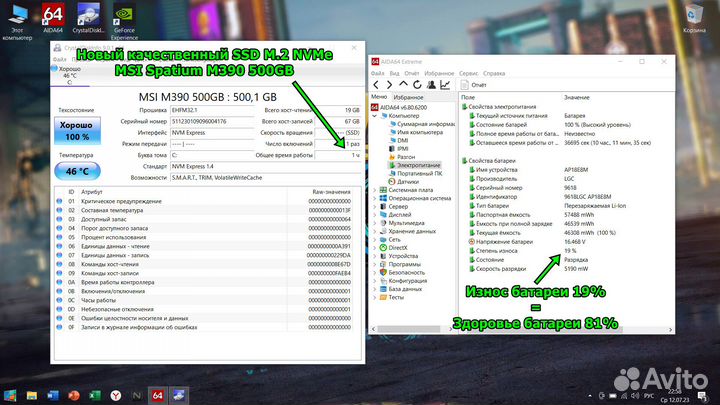This screenshot has width=720, height=405.
Task: Open Этот компьютер desktop icon
Action: [x=17, y=22]
